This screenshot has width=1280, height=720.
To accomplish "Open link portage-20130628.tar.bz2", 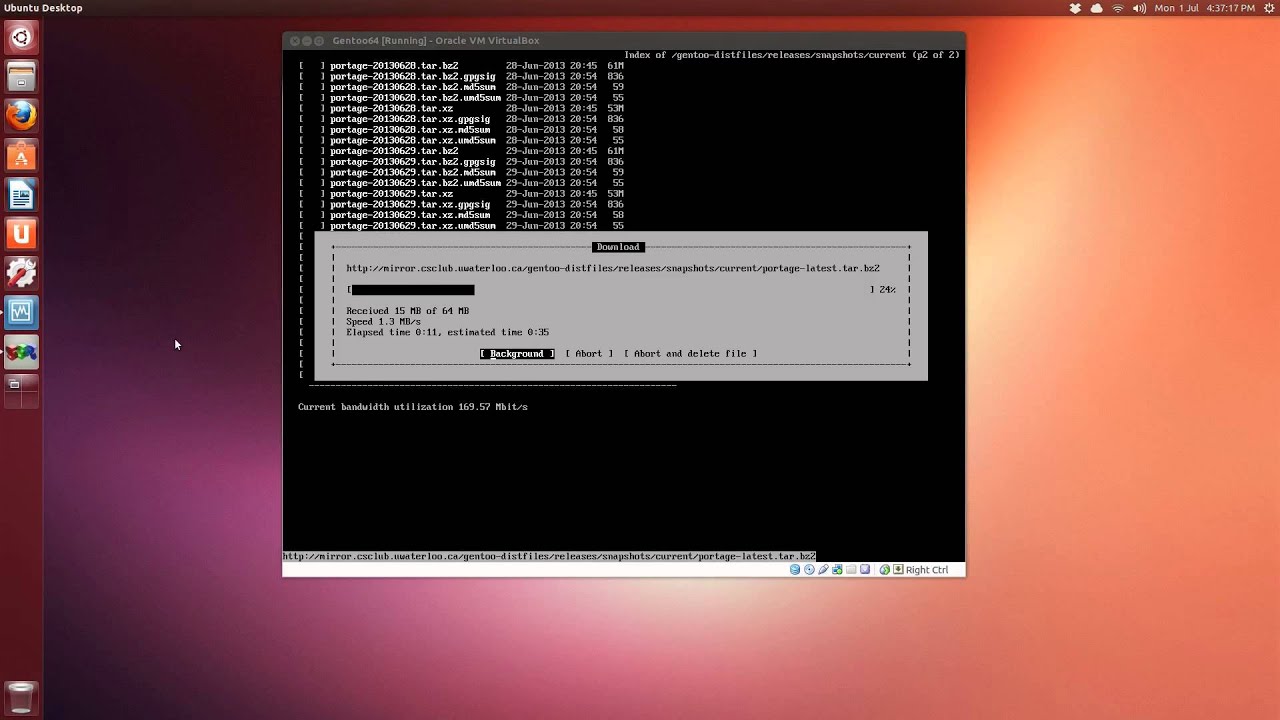I will click(394, 66).
